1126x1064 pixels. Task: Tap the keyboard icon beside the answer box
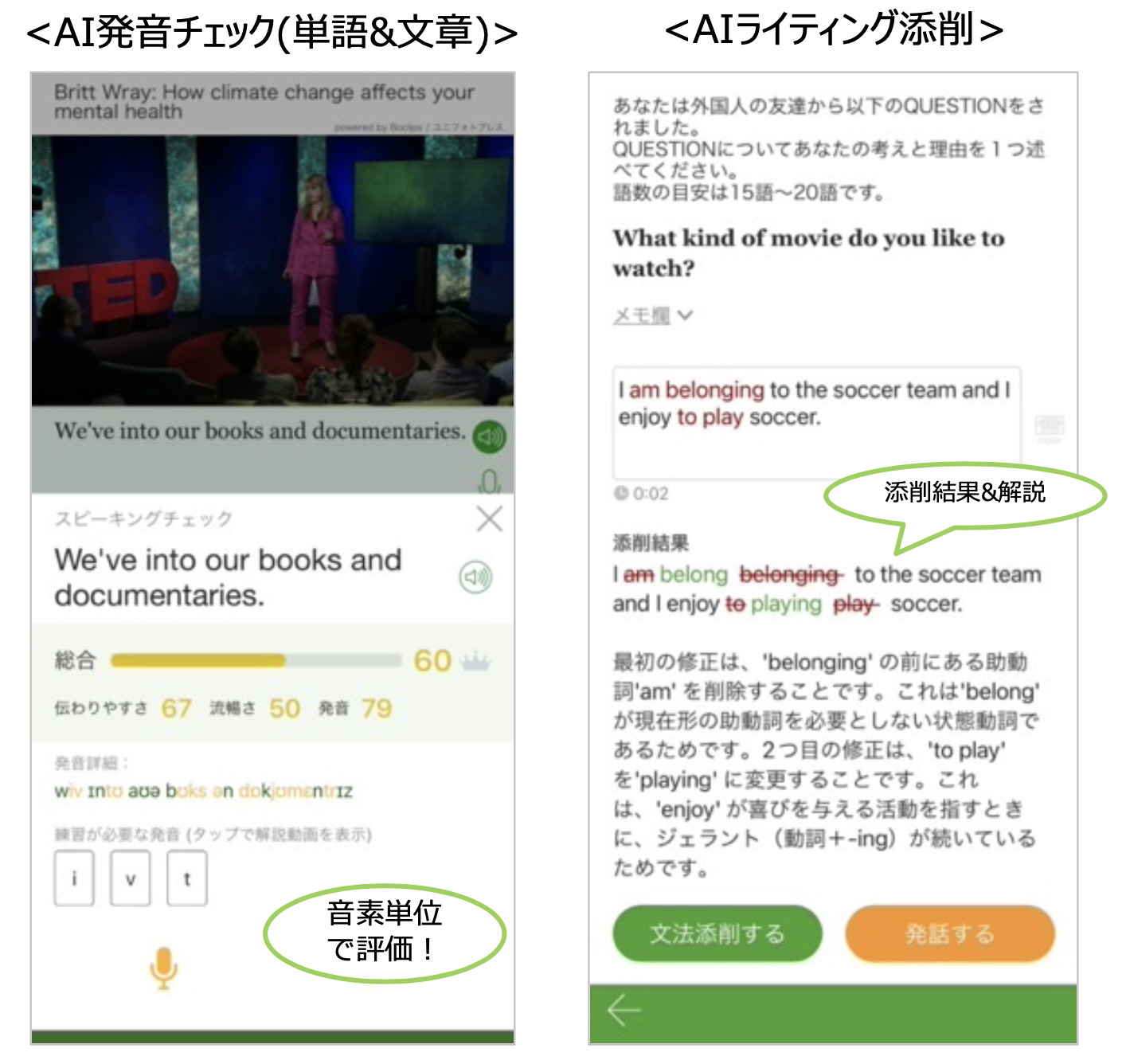(x=1050, y=426)
